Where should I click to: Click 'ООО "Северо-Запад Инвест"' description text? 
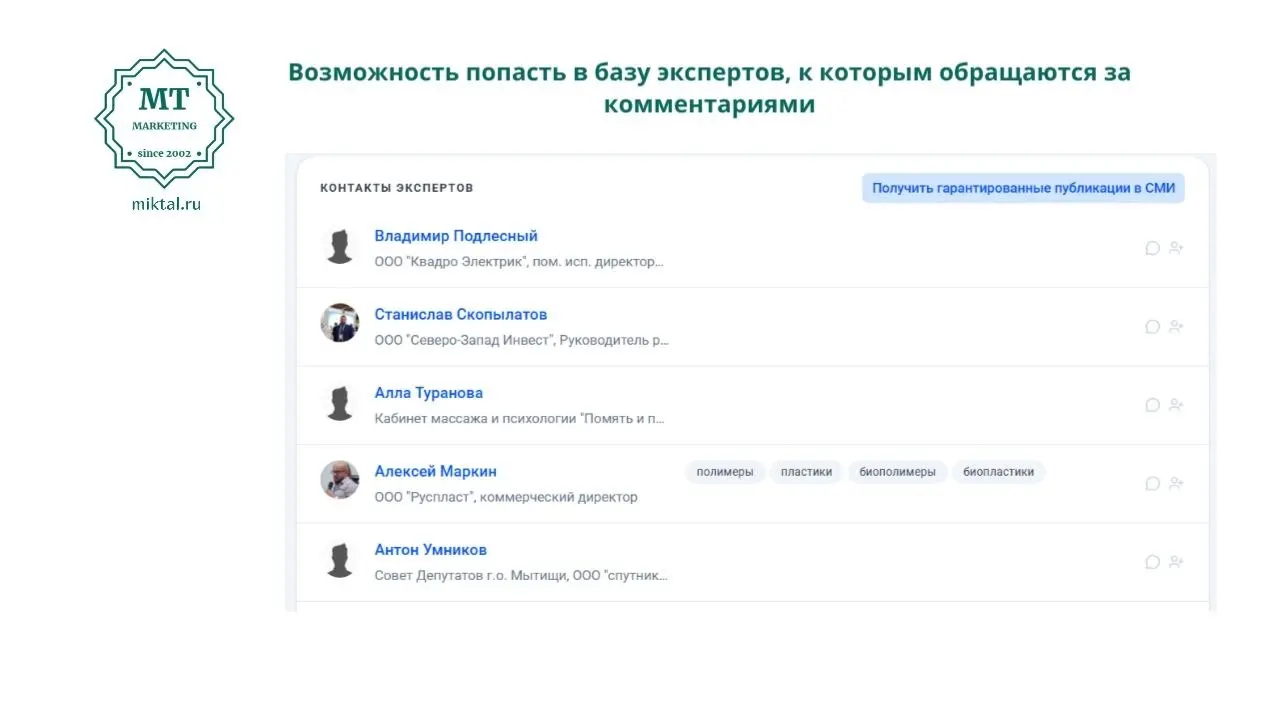pyautogui.click(x=521, y=340)
